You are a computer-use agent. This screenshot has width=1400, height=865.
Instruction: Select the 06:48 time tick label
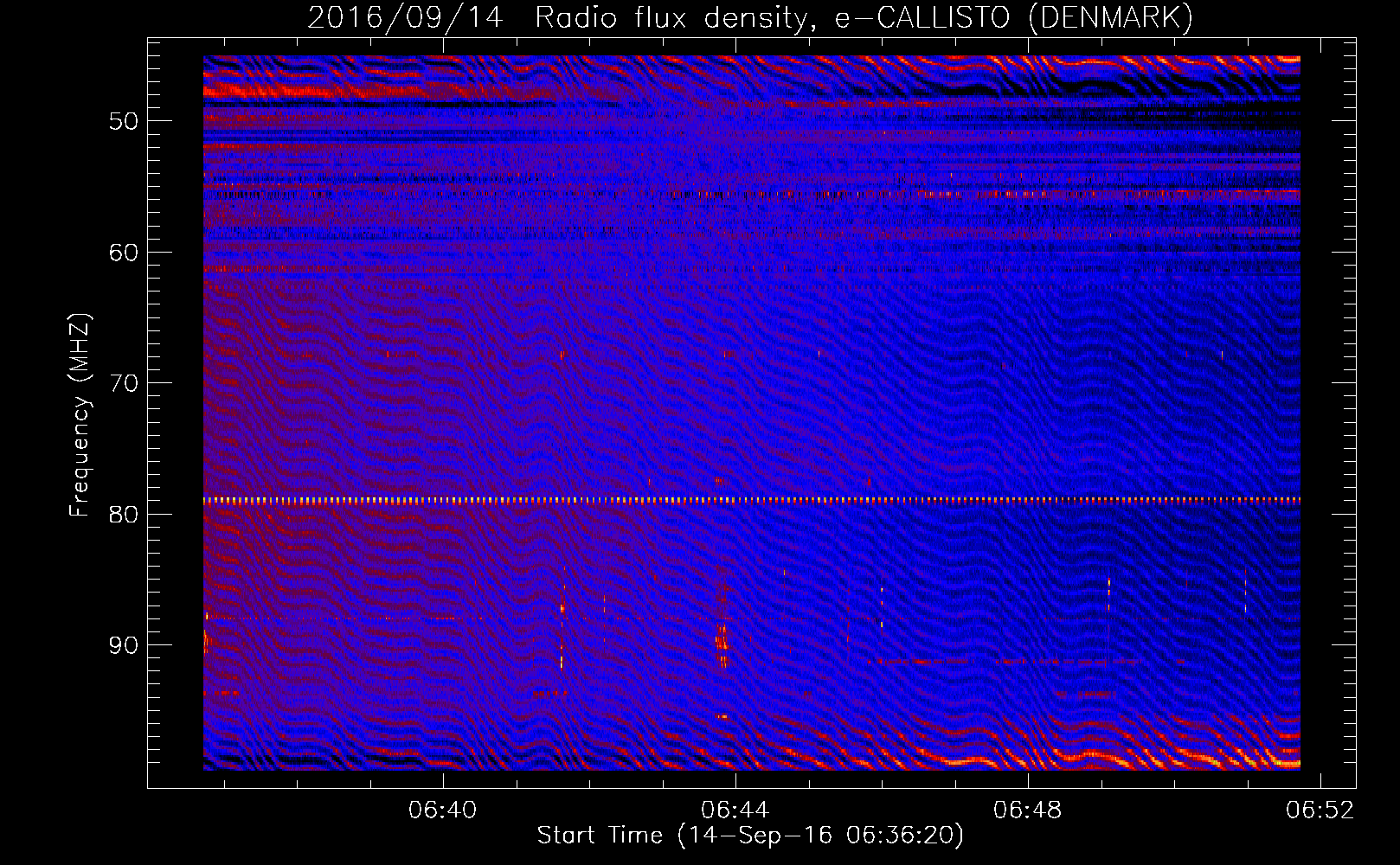click(x=1028, y=811)
